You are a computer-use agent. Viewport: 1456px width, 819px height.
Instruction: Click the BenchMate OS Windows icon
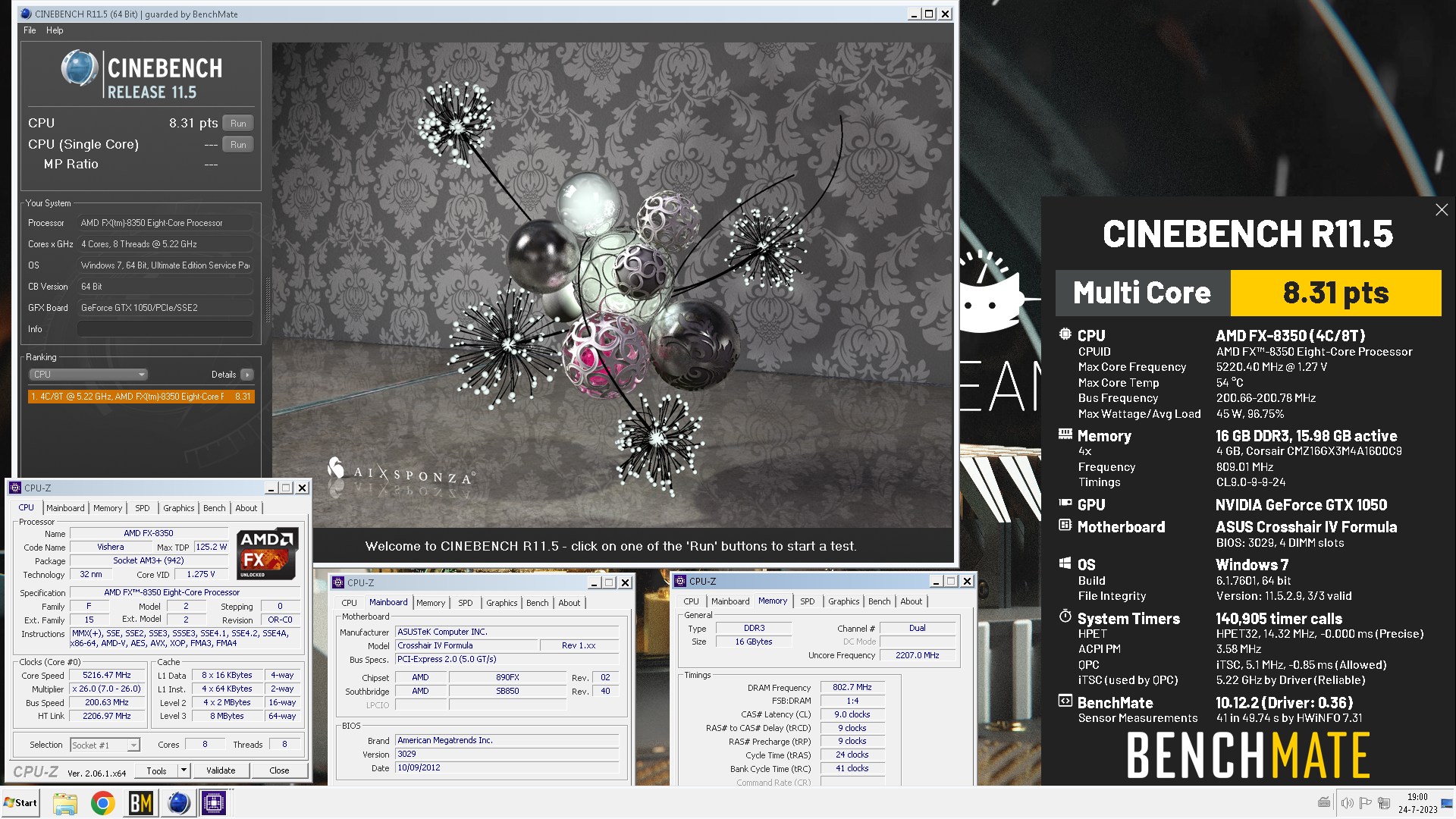point(1065,563)
